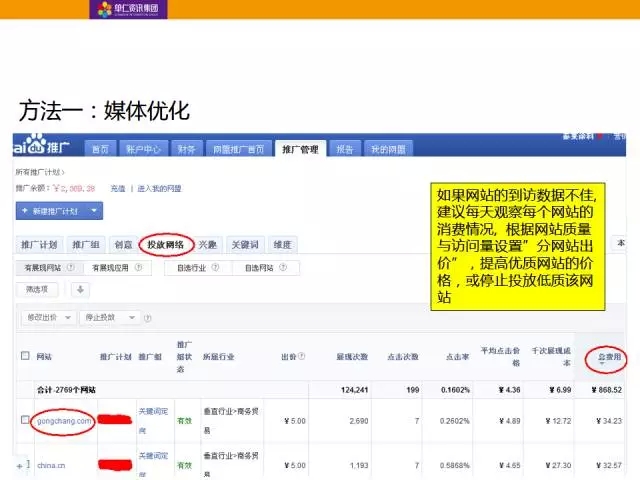The width and height of the screenshot is (640, 480).
Task: Select the 自选行业 filter tab
Action: click(198, 268)
